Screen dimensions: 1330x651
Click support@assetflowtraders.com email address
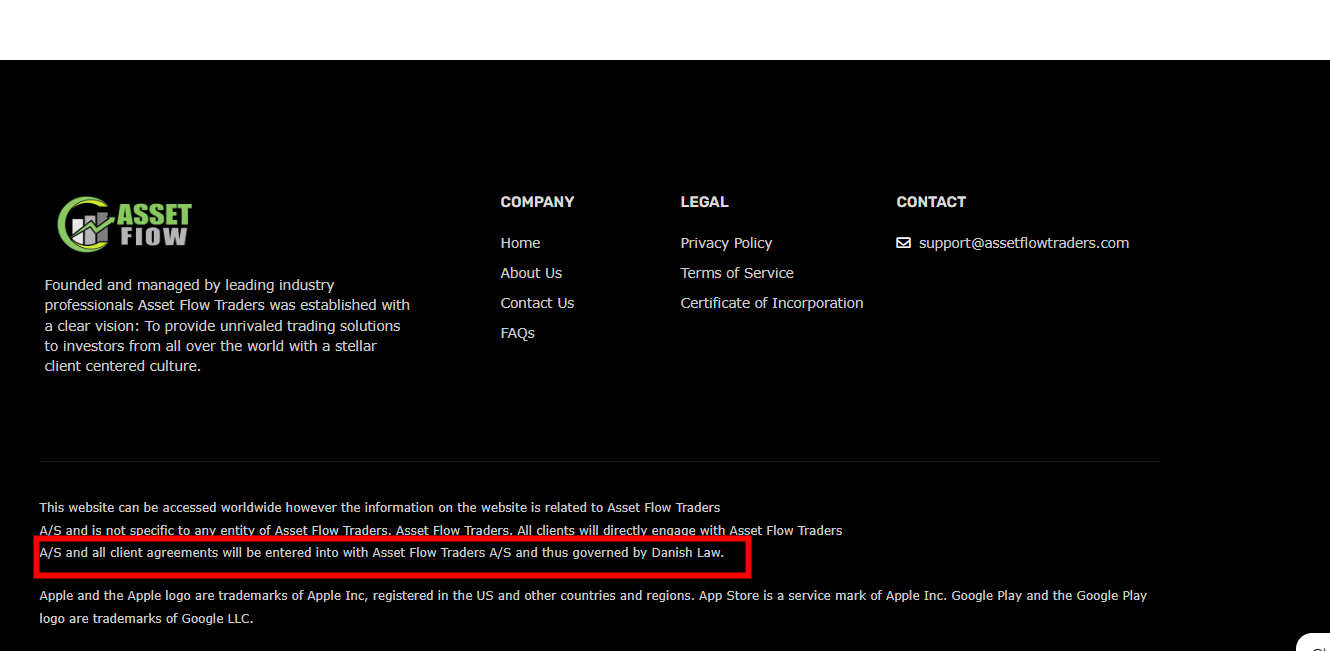(1024, 243)
